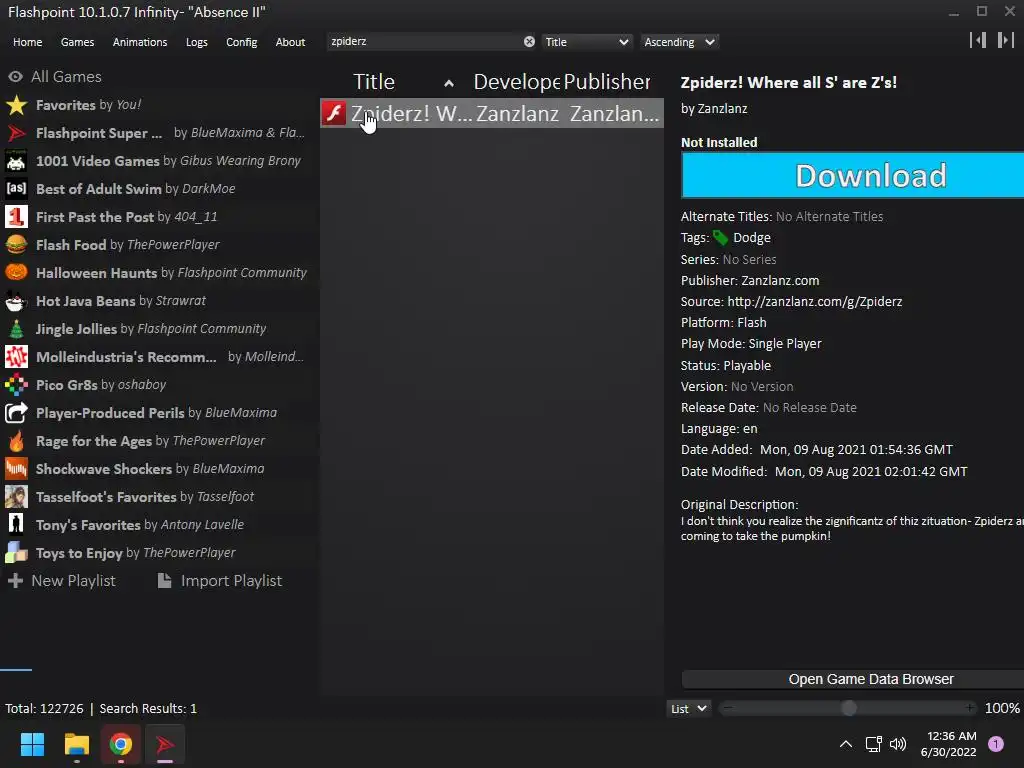
Task: Clear the search field with X icon
Action: pos(529,42)
